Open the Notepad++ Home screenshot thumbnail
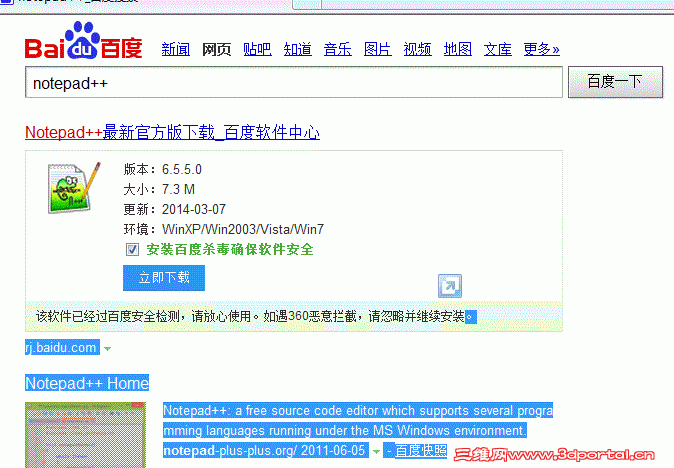This screenshot has width=674, height=468. coord(85,435)
